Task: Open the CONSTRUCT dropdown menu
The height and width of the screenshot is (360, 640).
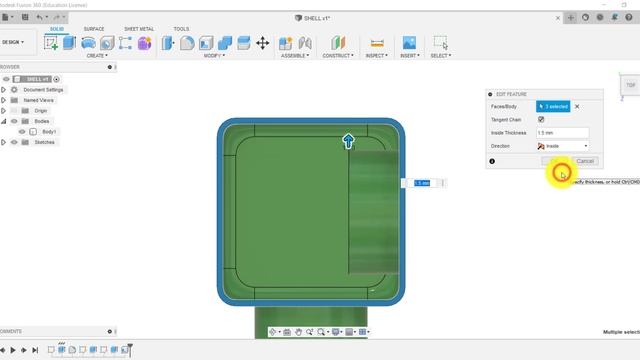Action: click(338, 56)
